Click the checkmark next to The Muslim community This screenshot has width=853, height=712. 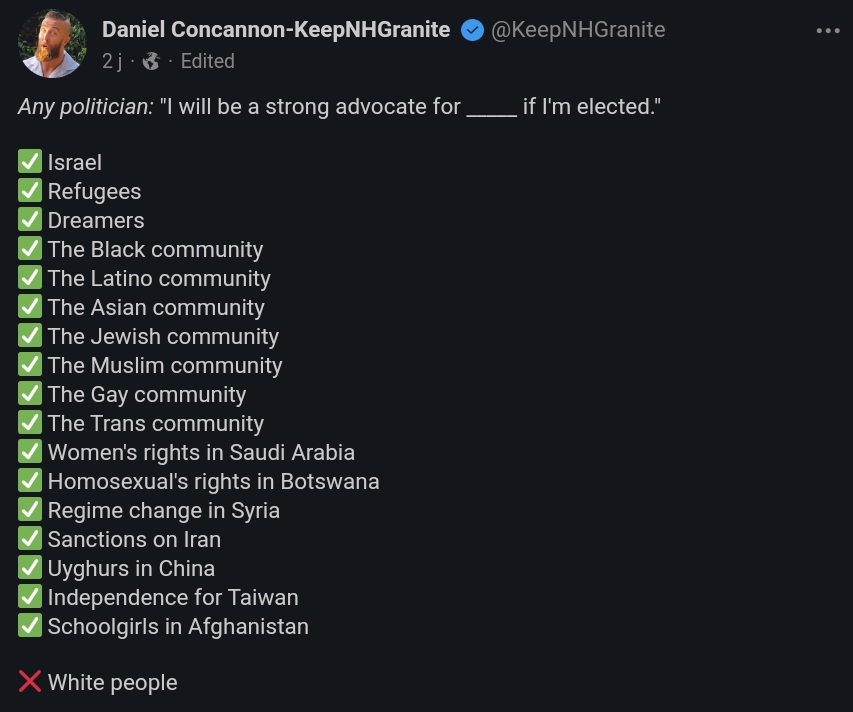coord(30,365)
